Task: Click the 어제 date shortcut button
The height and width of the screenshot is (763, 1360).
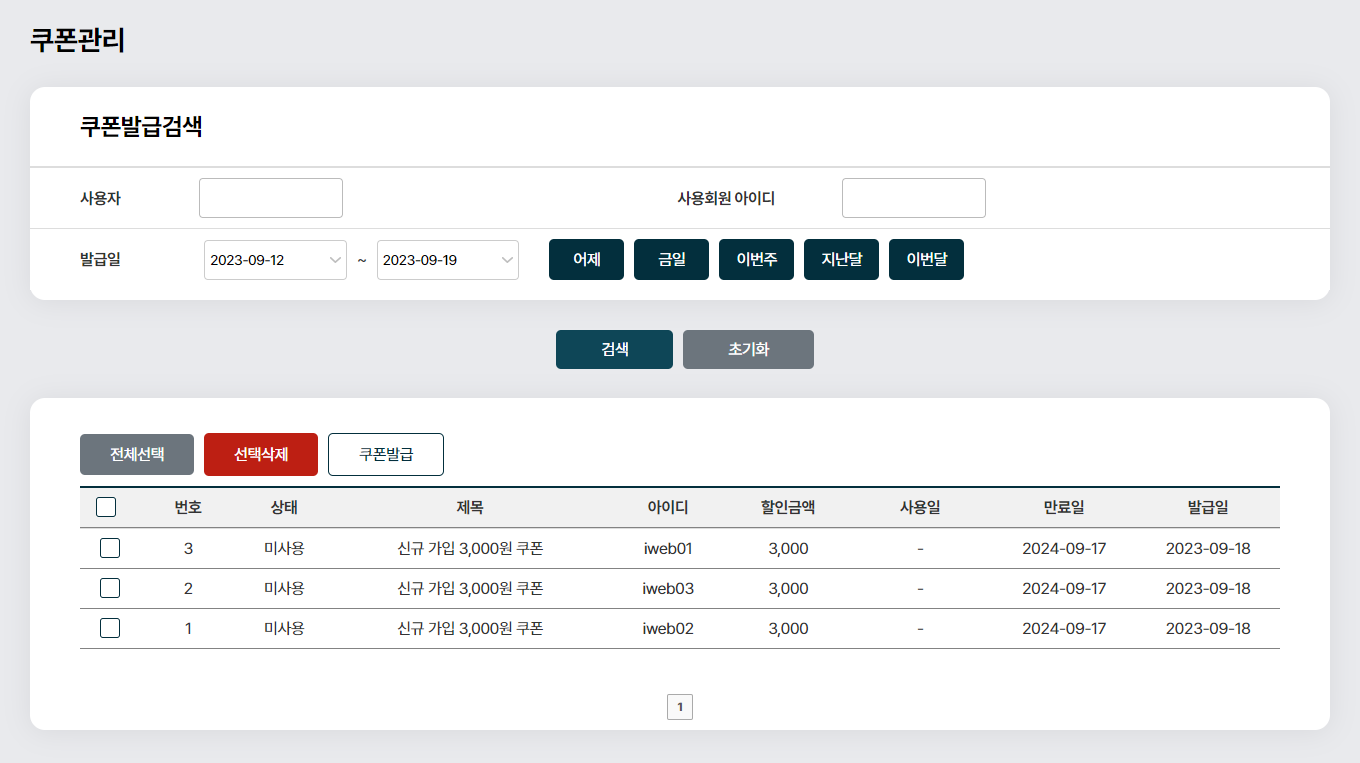Action: pyautogui.click(x=586, y=260)
